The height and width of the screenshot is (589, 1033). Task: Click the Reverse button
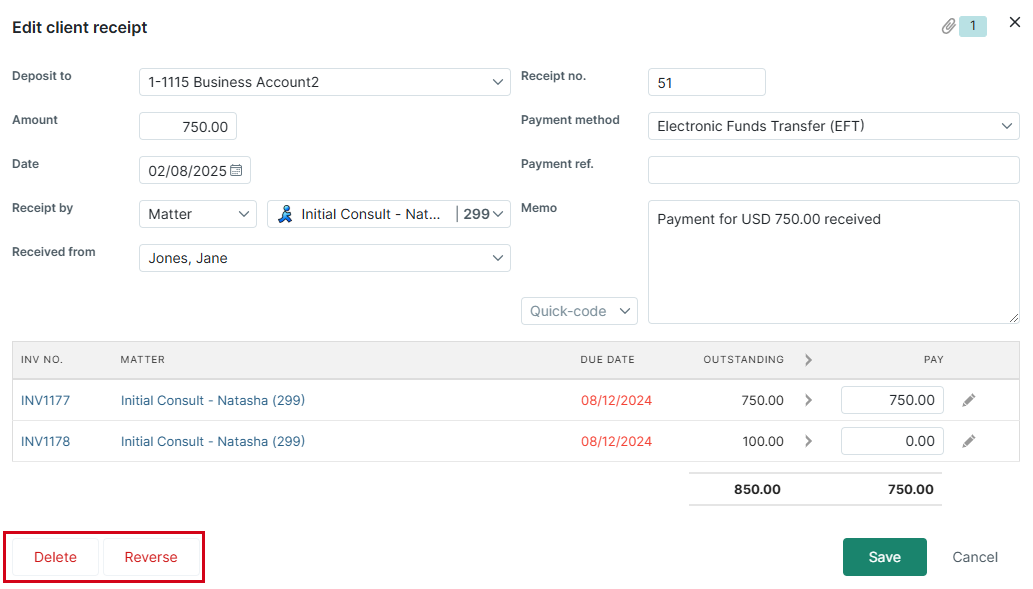pyautogui.click(x=151, y=557)
